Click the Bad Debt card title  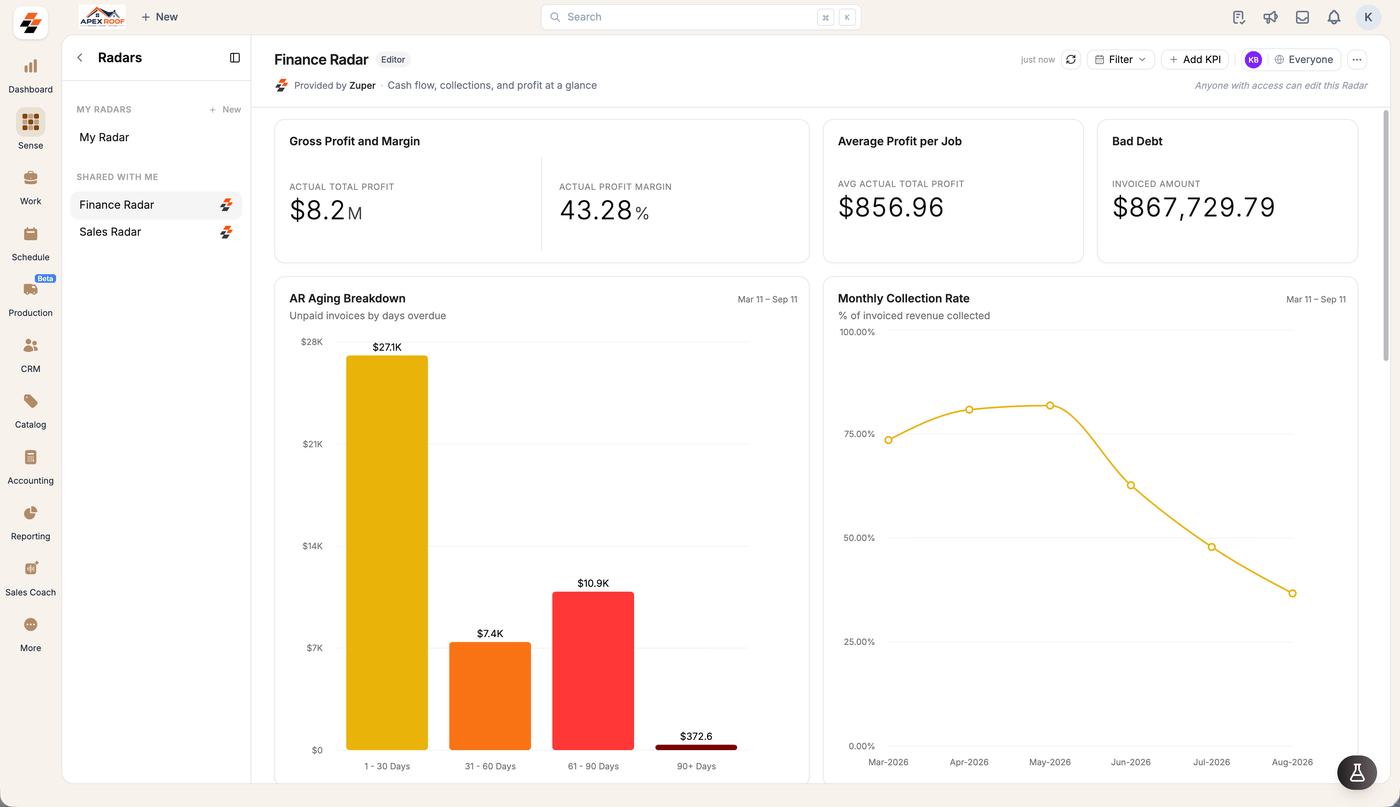[1137, 141]
